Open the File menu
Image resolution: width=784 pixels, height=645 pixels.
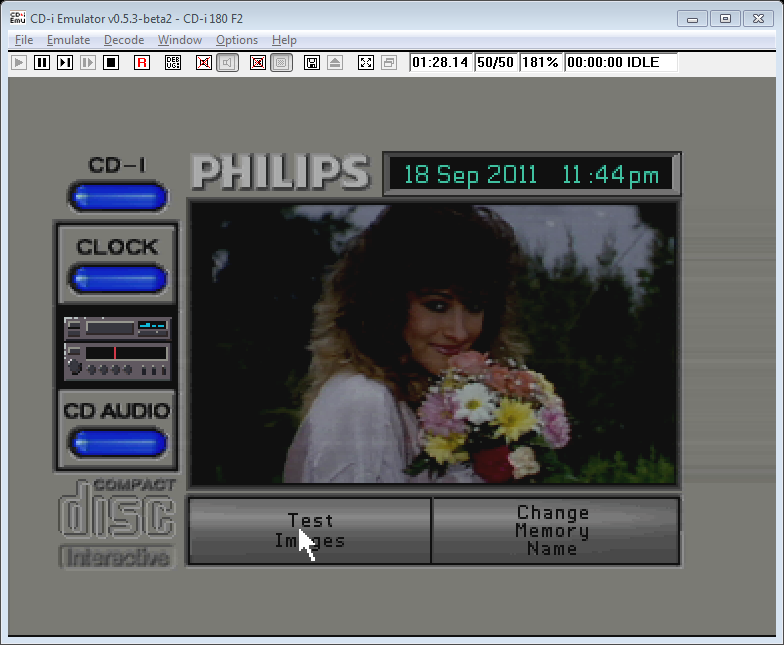pyautogui.click(x=24, y=40)
